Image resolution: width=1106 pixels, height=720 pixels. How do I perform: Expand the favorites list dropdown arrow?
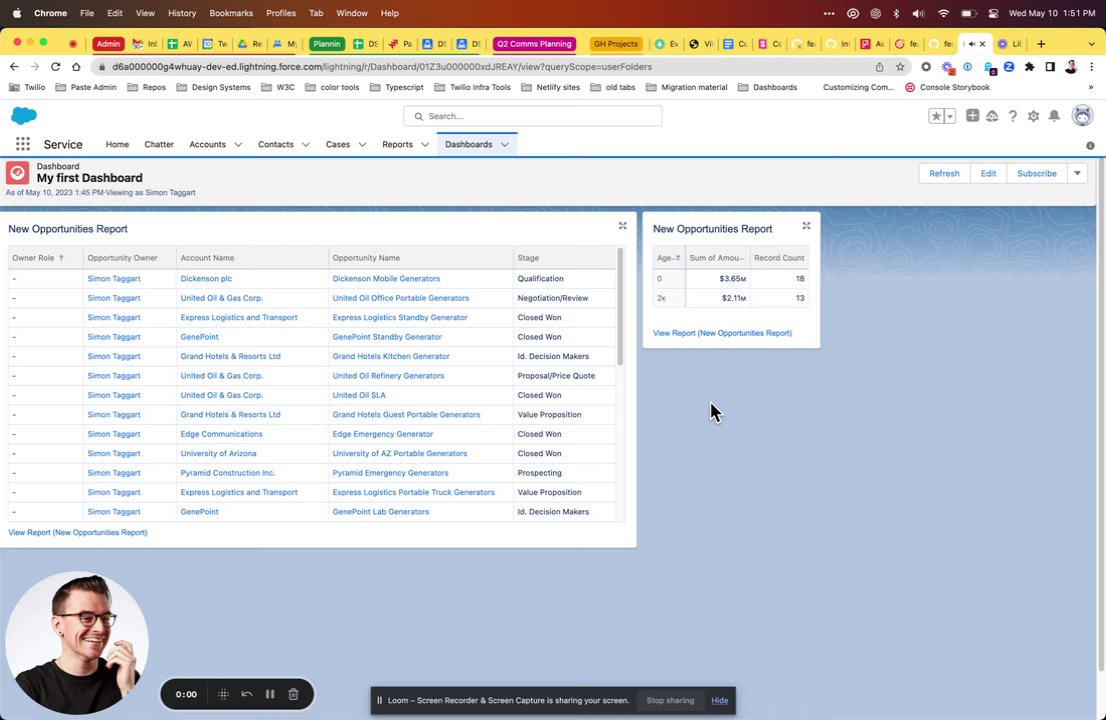click(950, 116)
